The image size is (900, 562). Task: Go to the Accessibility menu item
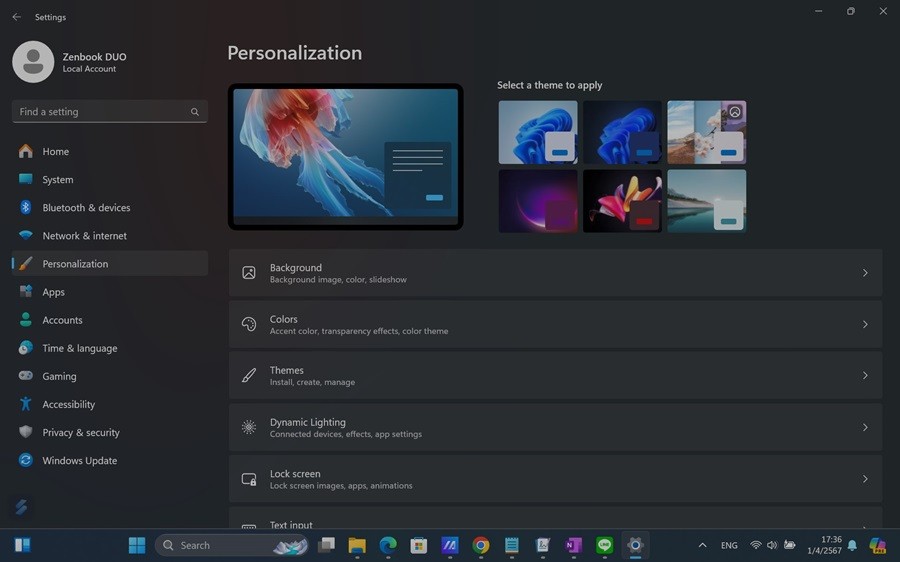[x=68, y=405]
